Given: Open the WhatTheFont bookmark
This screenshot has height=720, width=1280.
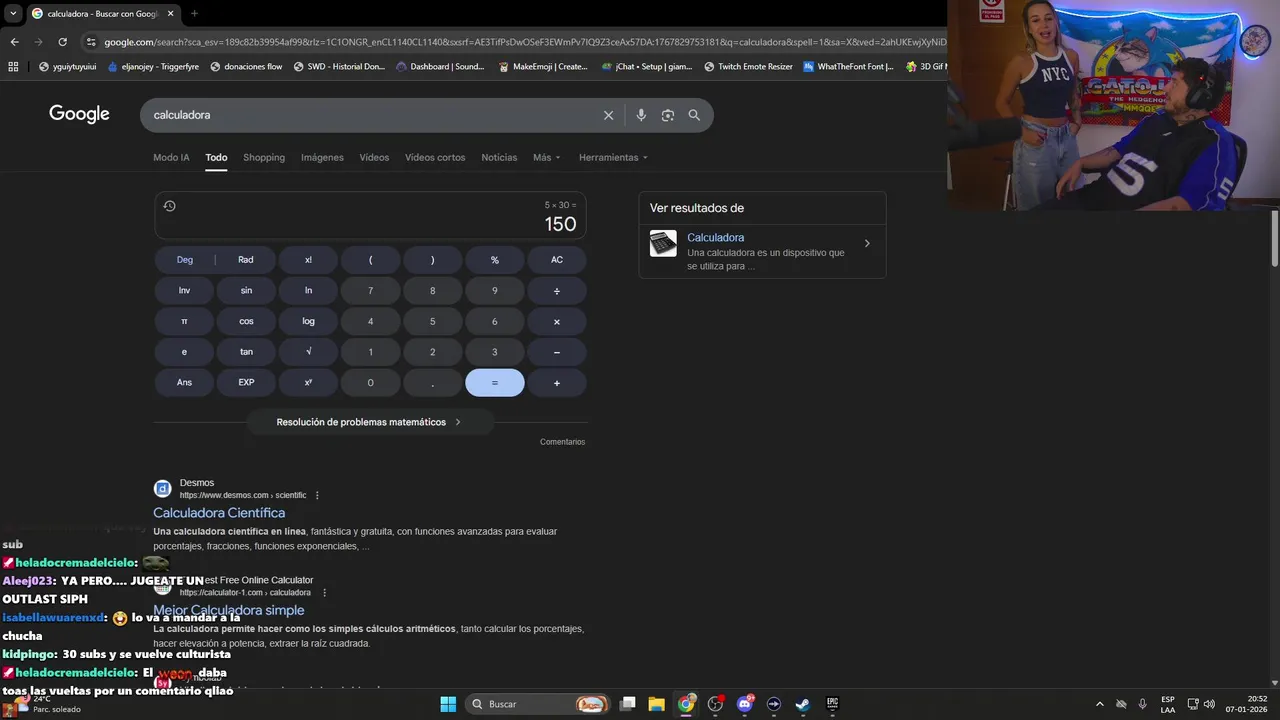Looking at the screenshot, I should pyautogui.click(x=847, y=67).
